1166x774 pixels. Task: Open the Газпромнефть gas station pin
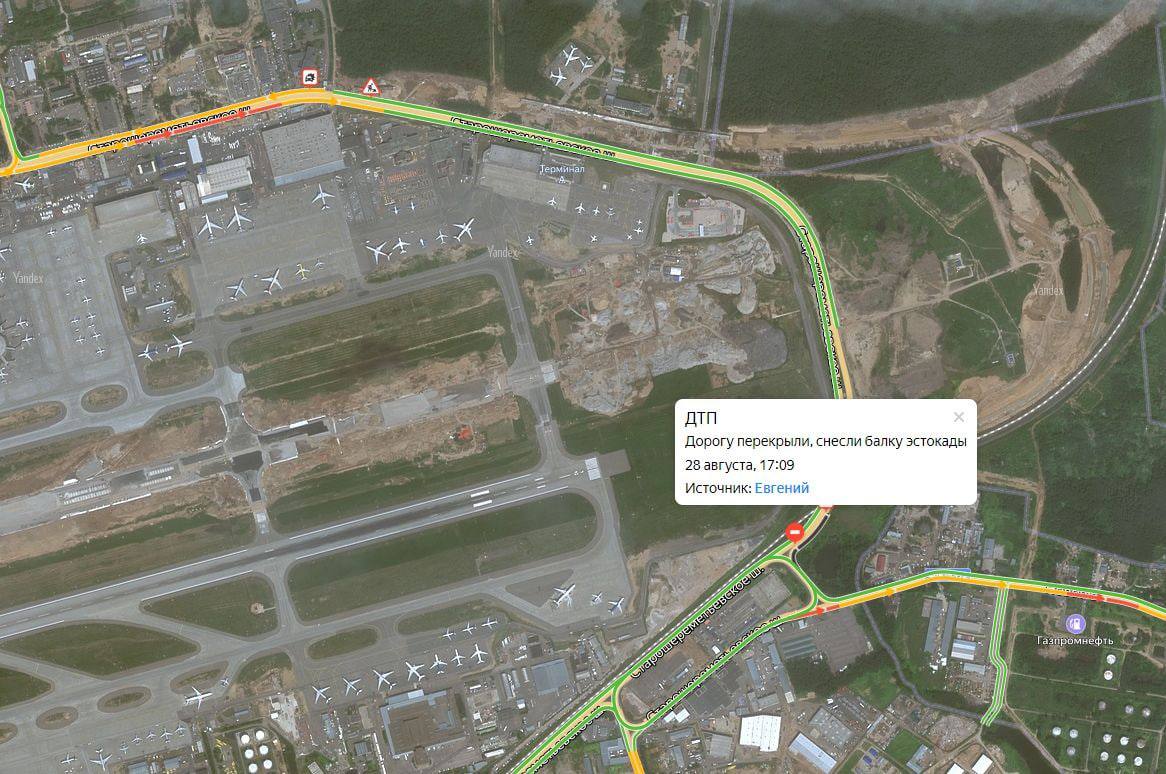(1075, 623)
